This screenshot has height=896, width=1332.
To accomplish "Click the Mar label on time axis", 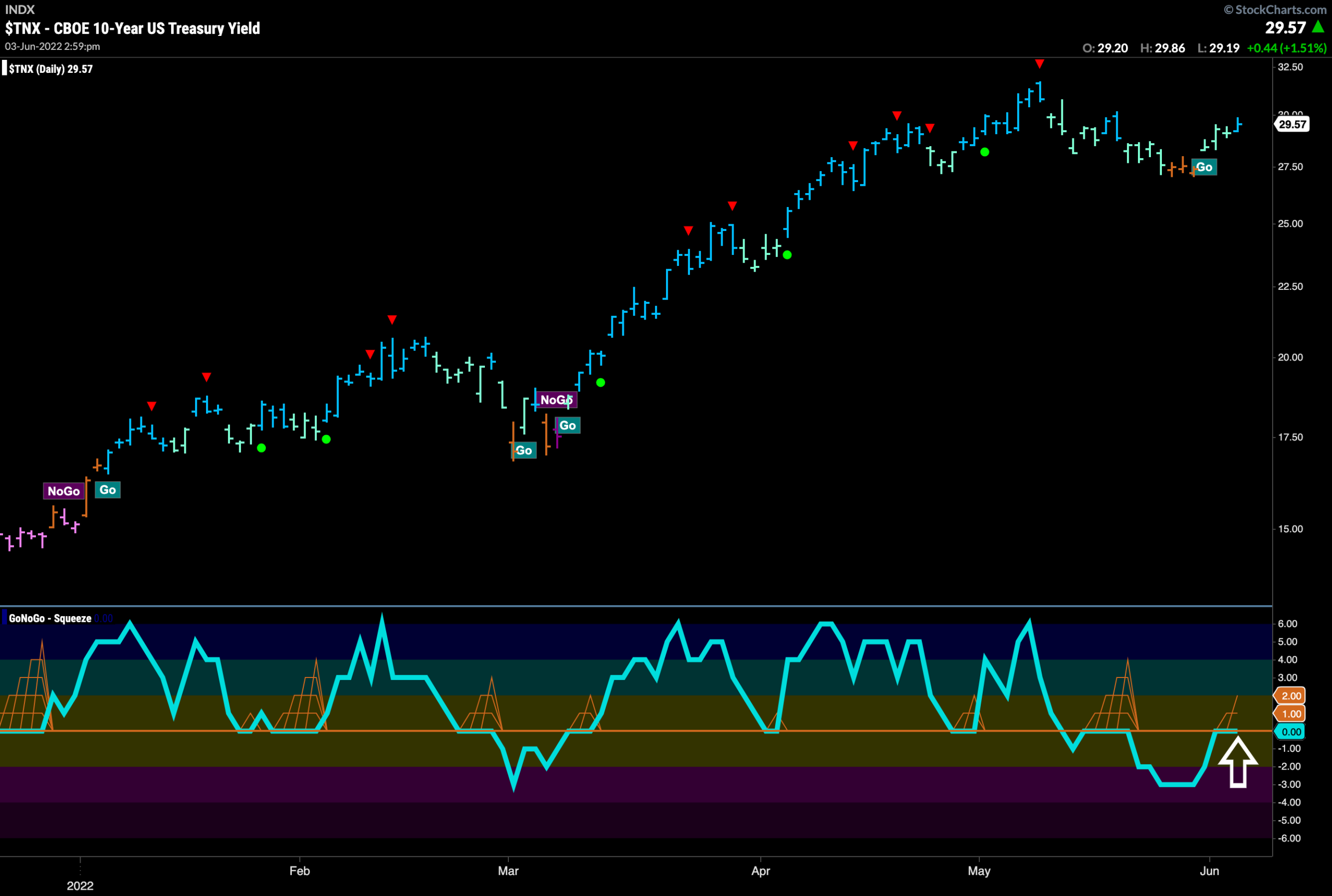I will click(508, 871).
